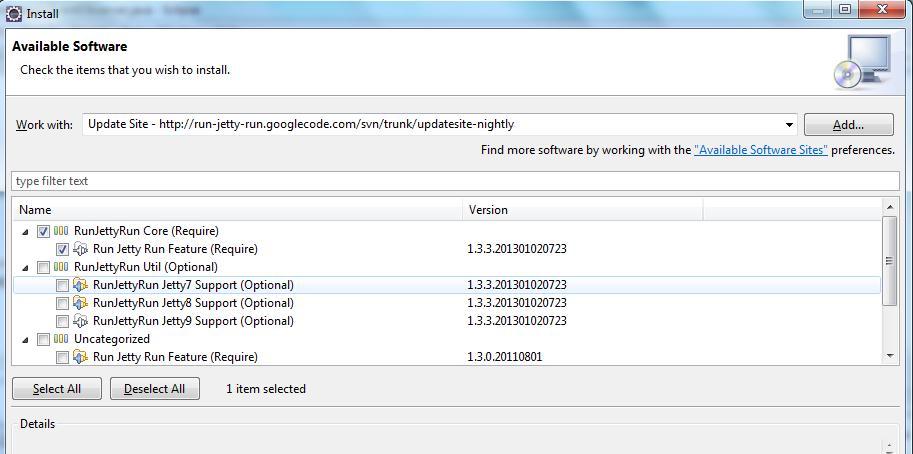Click feature icon beside Jetty8 Support
Image resolution: width=913 pixels, height=454 pixels.
(80, 303)
